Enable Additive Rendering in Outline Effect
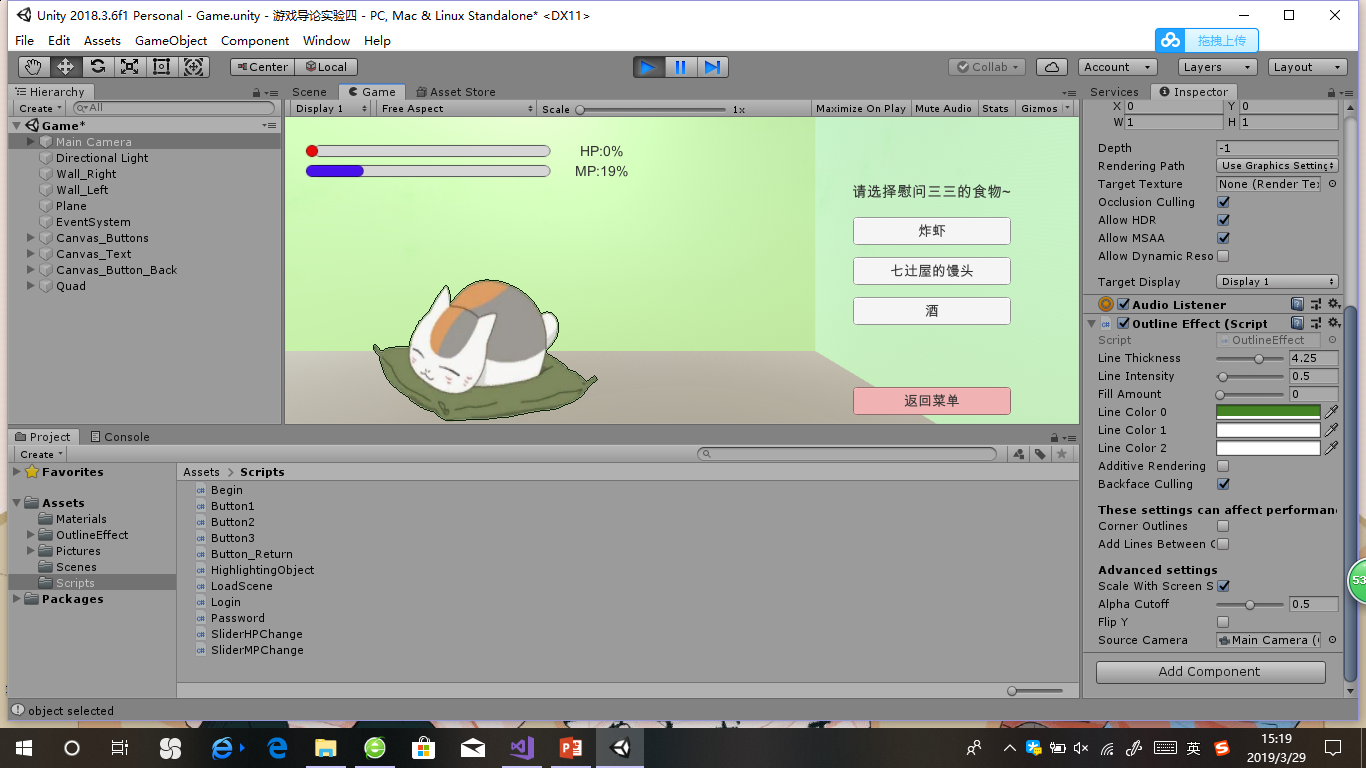 click(x=1222, y=466)
